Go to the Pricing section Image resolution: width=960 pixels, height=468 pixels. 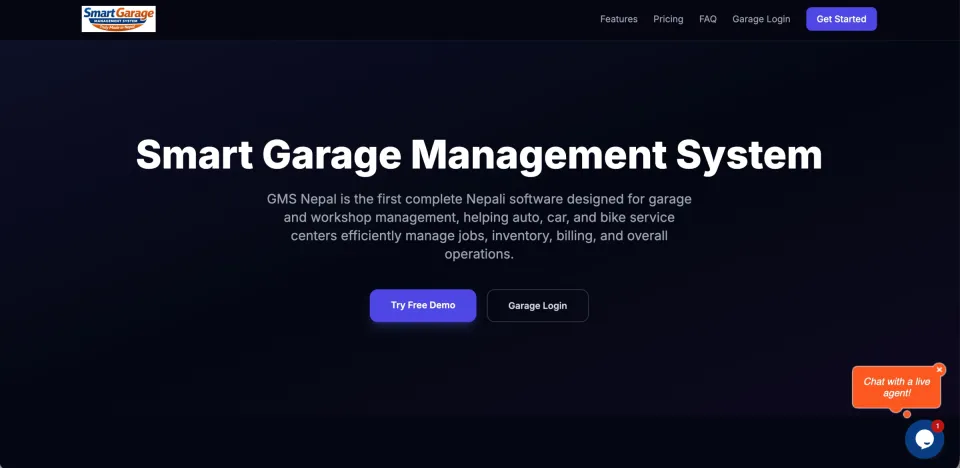tap(668, 19)
